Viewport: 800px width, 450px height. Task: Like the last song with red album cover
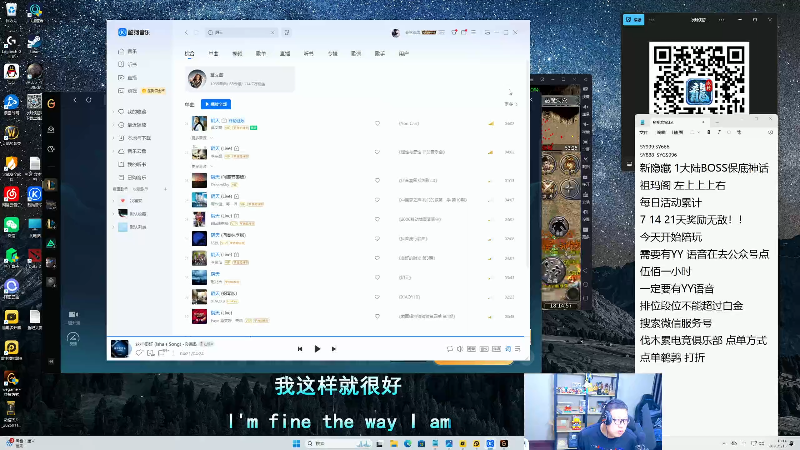tap(378, 316)
